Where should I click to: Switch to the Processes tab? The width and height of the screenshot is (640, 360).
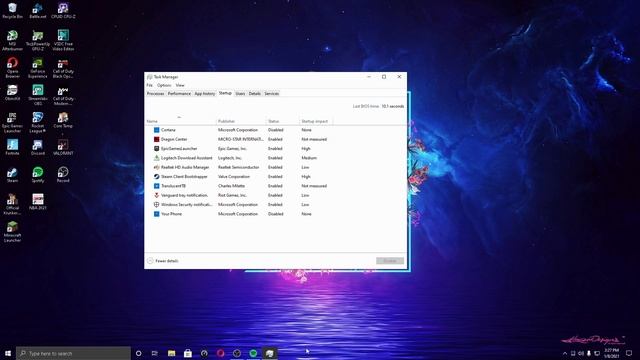pos(155,93)
